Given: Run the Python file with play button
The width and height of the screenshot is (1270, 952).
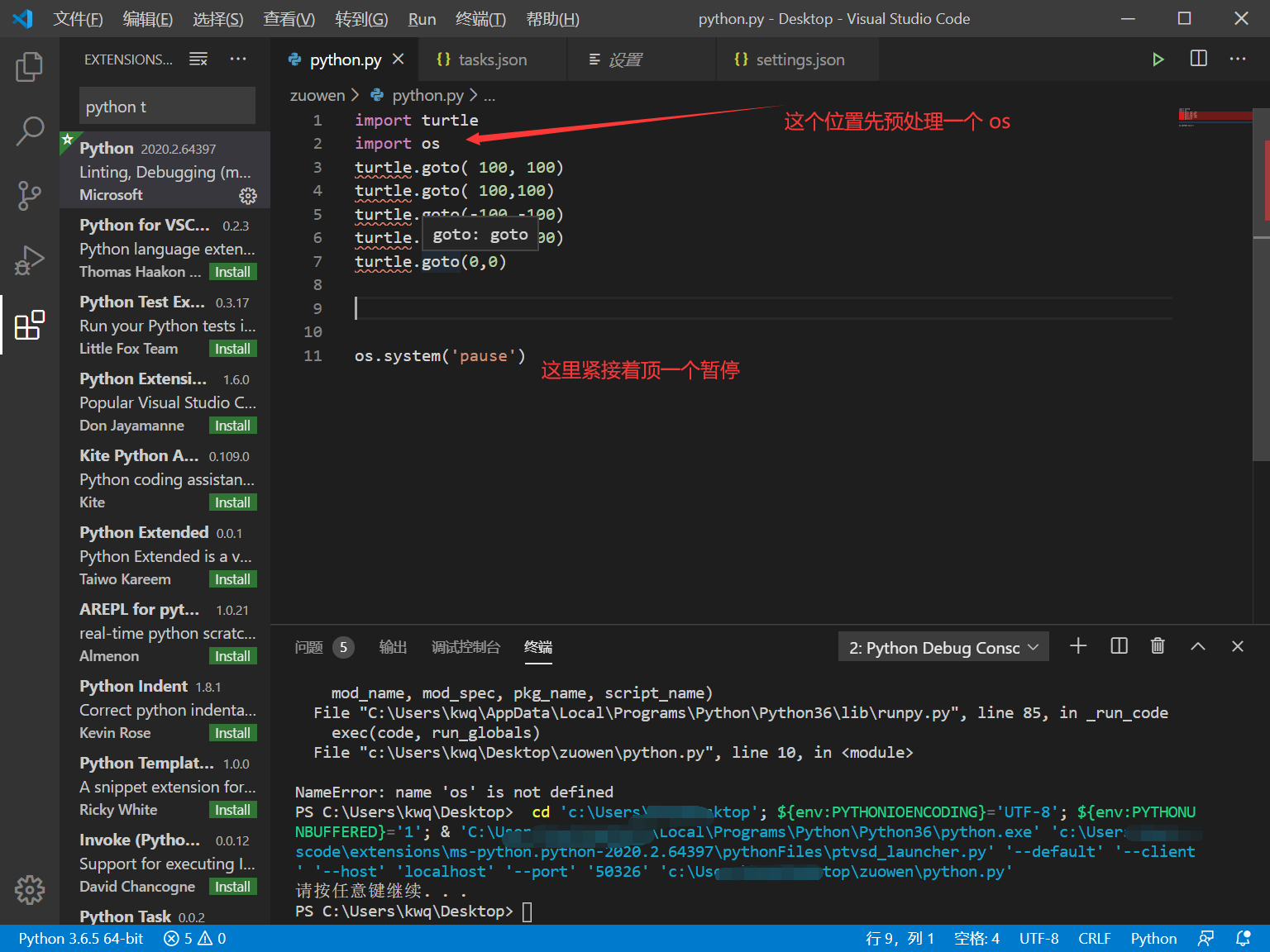Looking at the screenshot, I should (1158, 59).
